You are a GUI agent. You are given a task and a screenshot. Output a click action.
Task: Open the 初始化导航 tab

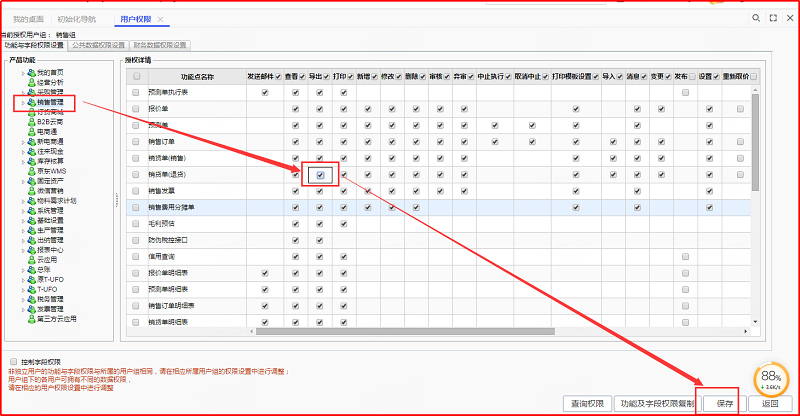tap(78, 19)
